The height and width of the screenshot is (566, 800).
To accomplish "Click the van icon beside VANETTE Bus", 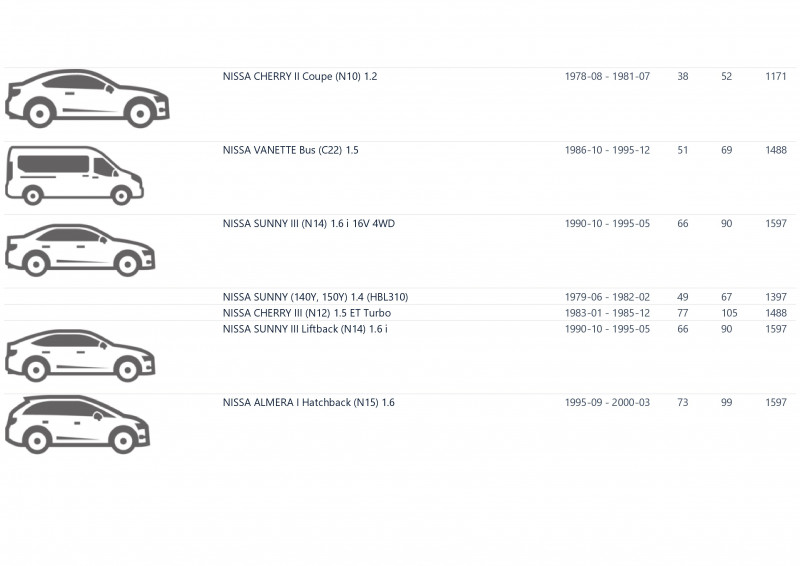I will tap(74, 176).
